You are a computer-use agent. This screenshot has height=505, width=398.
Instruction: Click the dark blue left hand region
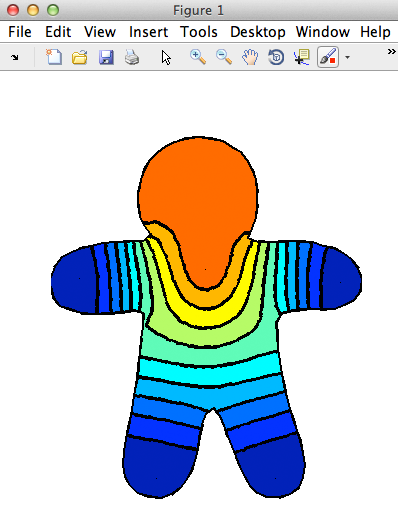coord(75,280)
